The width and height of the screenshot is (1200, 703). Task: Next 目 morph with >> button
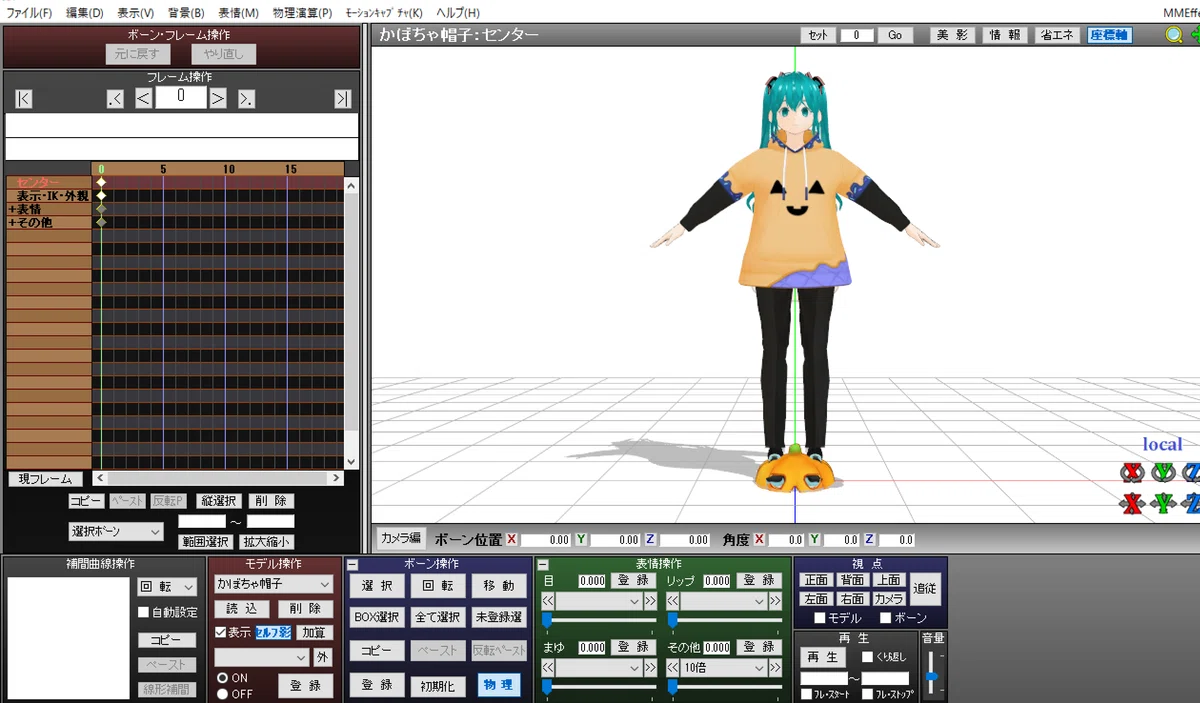(x=650, y=601)
